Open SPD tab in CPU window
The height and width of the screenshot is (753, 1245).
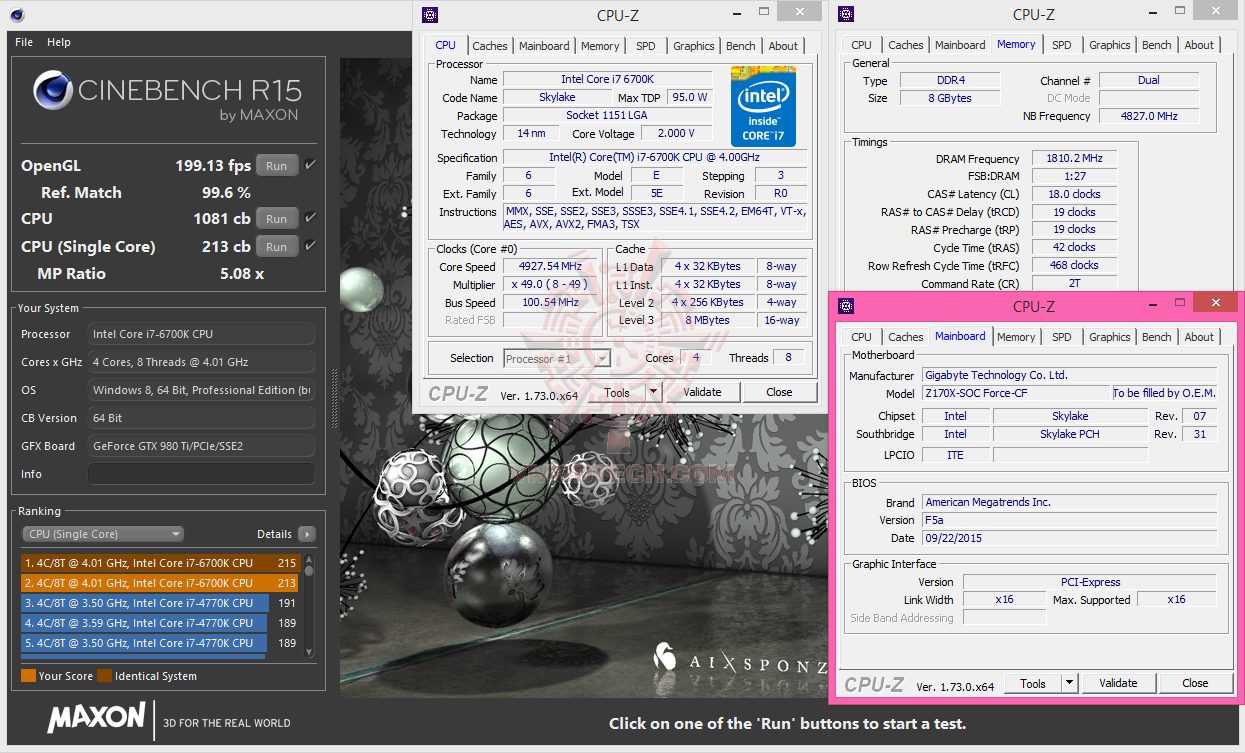[x=646, y=46]
